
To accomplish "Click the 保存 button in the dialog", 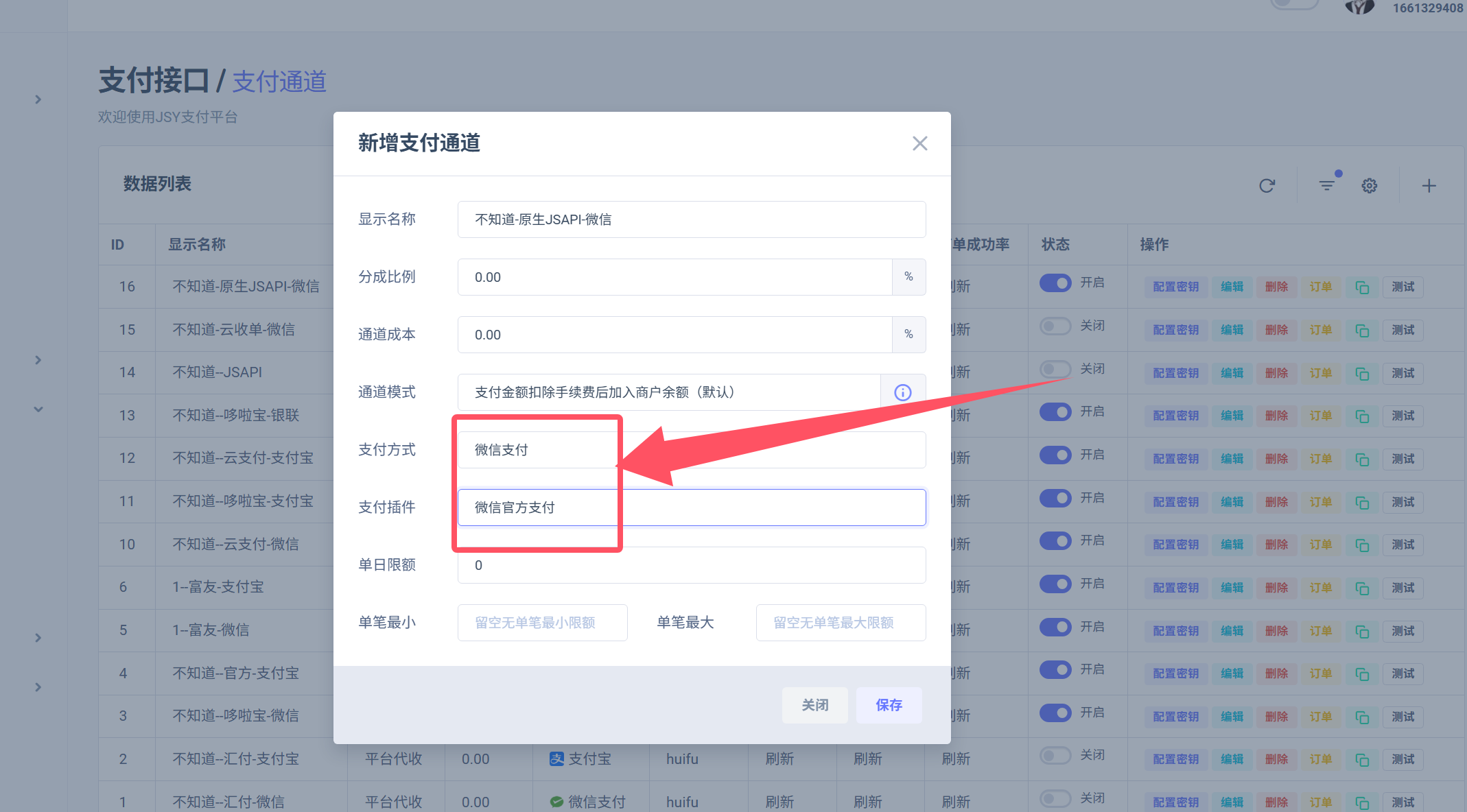I will pos(889,705).
